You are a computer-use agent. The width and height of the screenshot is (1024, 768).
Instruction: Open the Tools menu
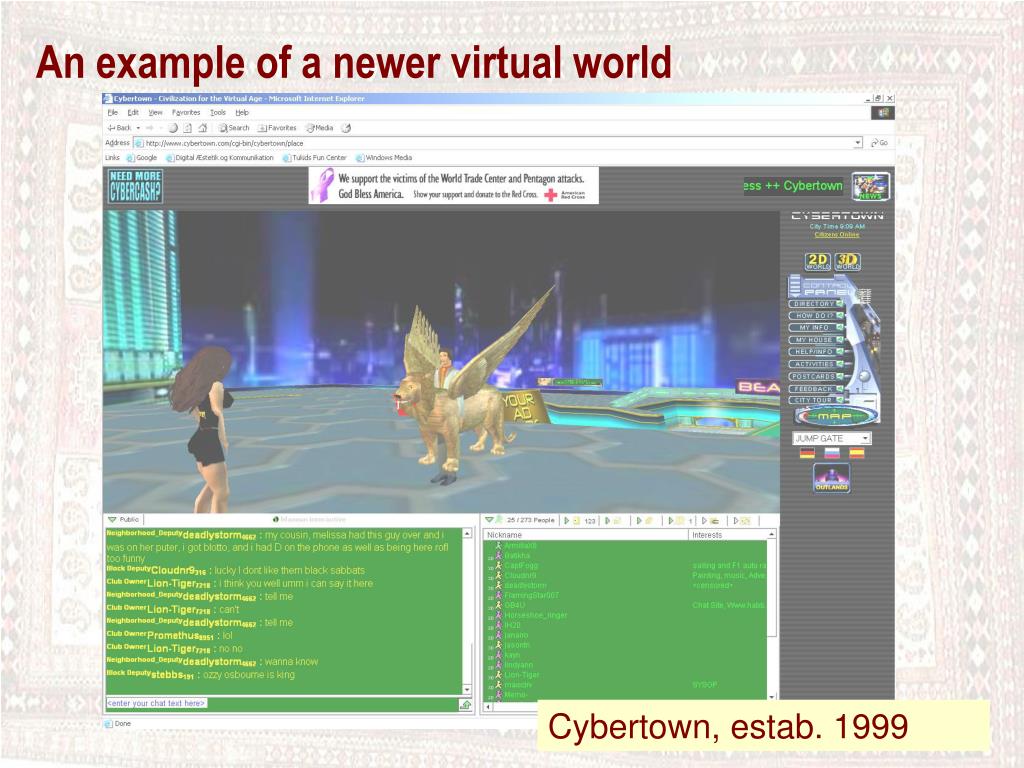(x=218, y=112)
